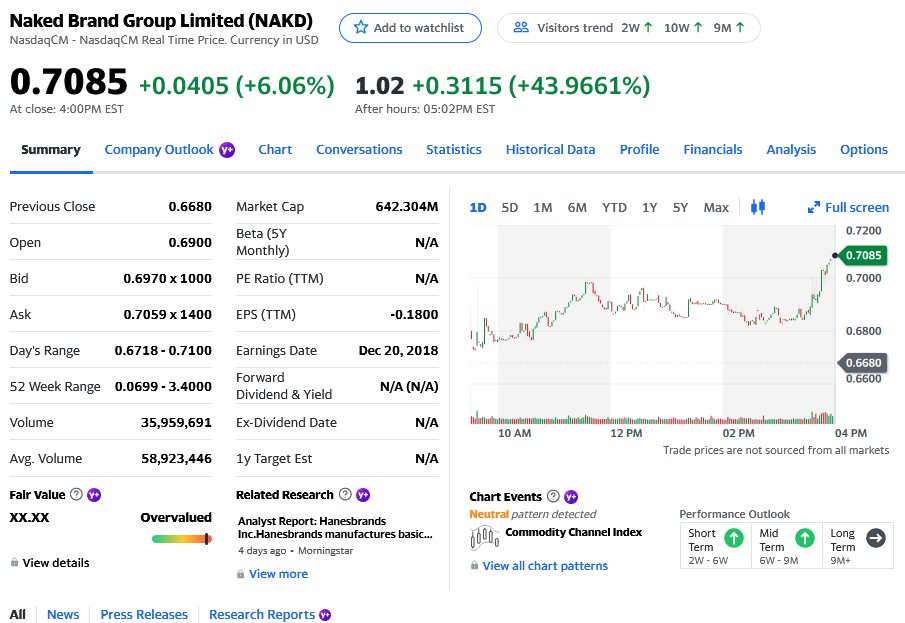Open the Hanesbrands Analyst Report article
Viewport: 905px width, 623px height.
(x=335, y=528)
